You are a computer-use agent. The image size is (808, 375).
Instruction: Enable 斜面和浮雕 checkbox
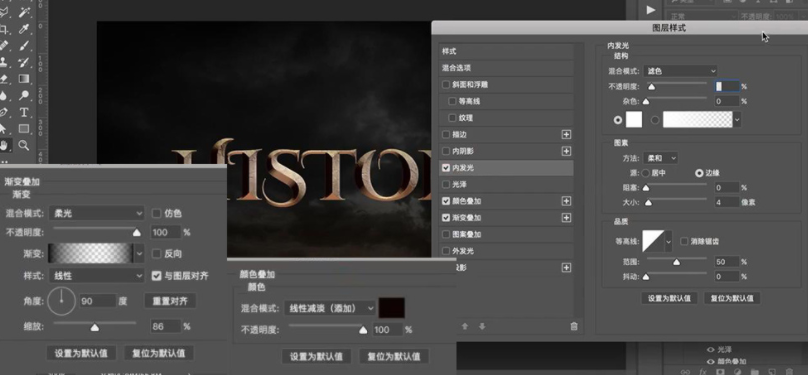(446, 84)
